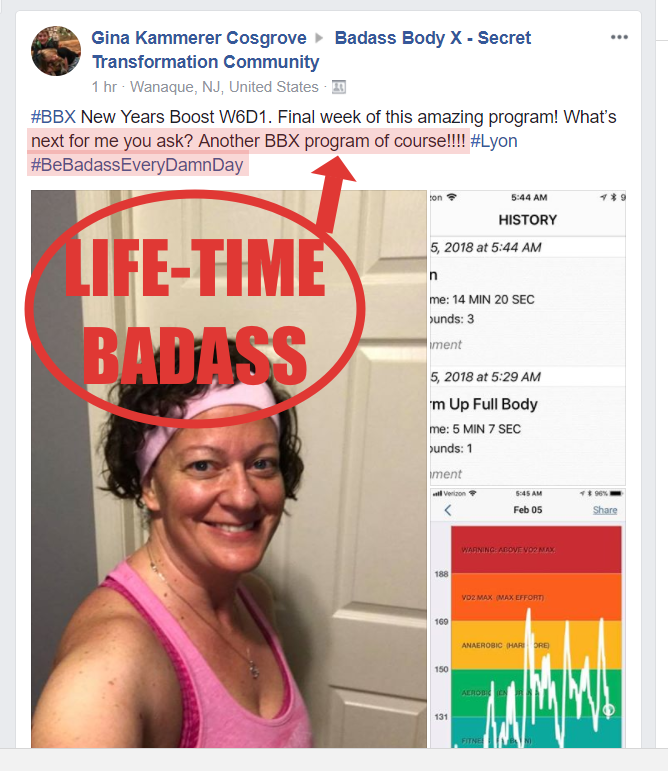Image resolution: width=668 pixels, height=771 pixels.
Task: Click the group privacy icon beside the location
Action: click(x=339, y=87)
